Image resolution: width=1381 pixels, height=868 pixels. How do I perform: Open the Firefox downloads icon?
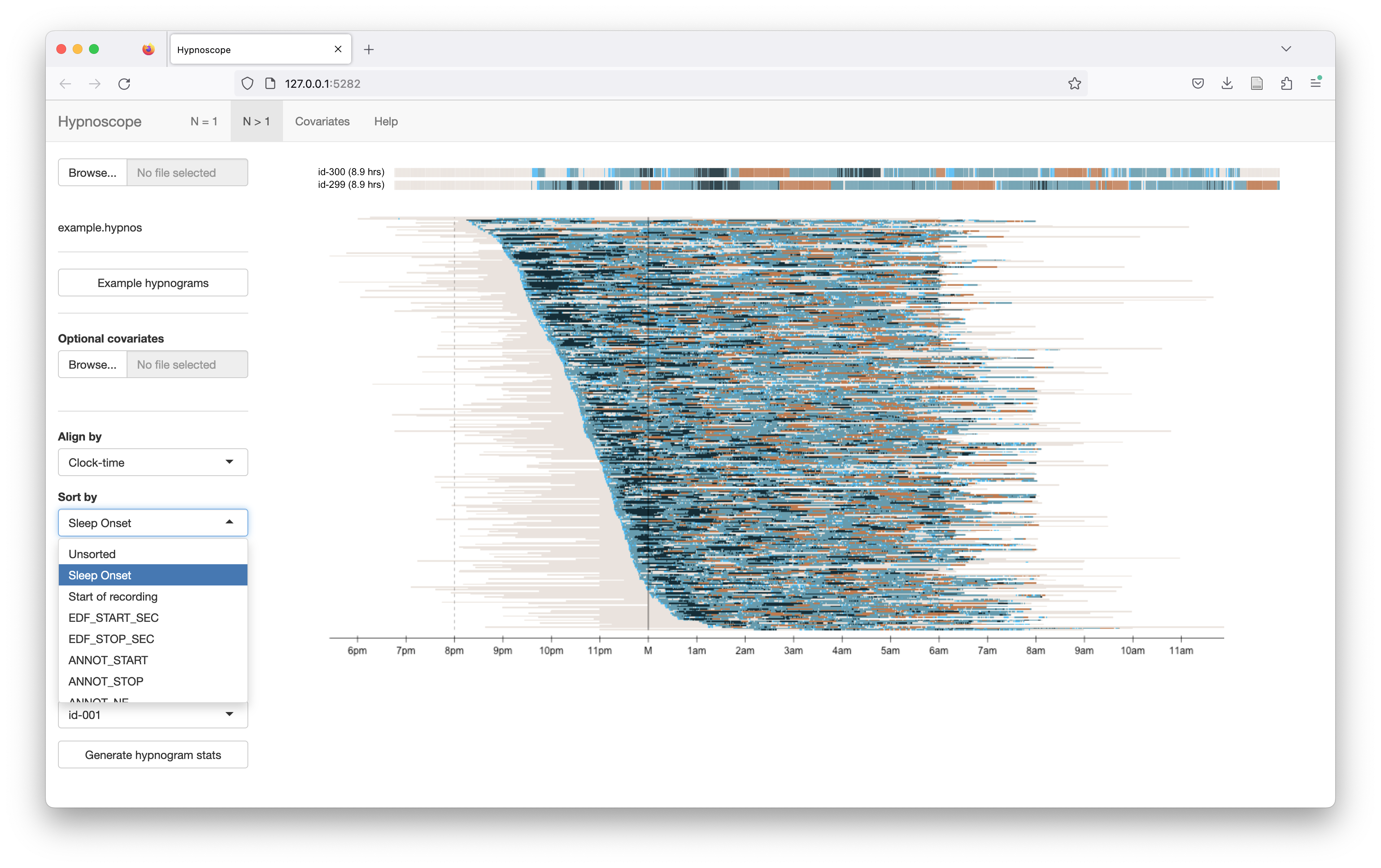[1227, 84]
